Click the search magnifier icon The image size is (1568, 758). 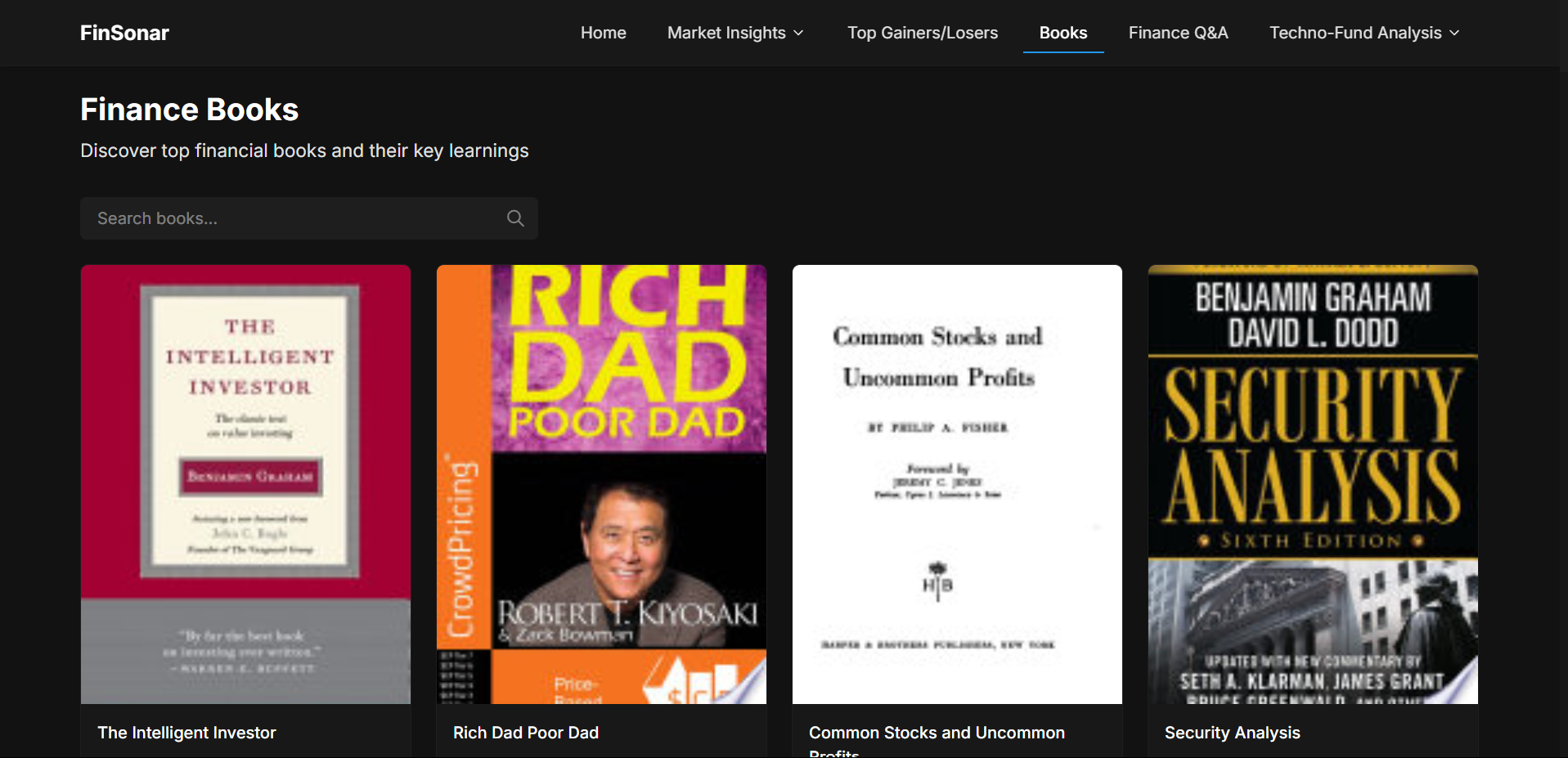coord(515,218)
